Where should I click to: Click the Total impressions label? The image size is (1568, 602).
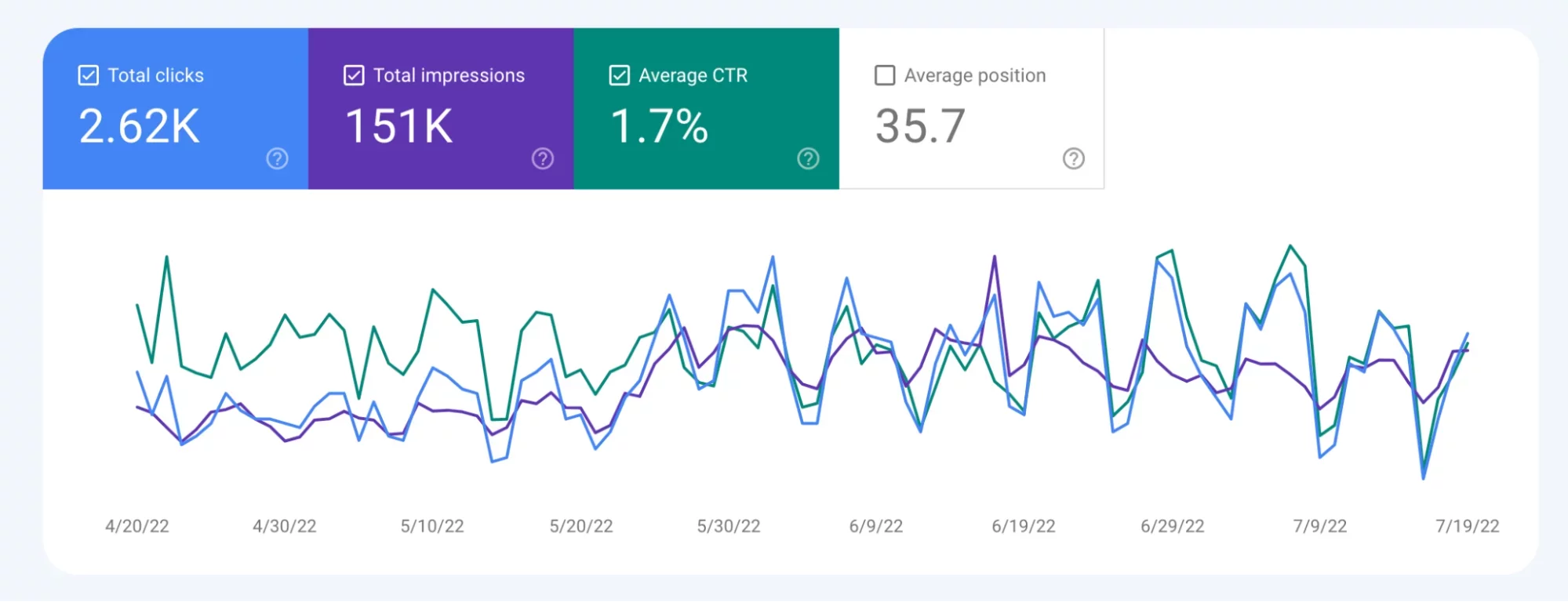click(x=449, y=75)
